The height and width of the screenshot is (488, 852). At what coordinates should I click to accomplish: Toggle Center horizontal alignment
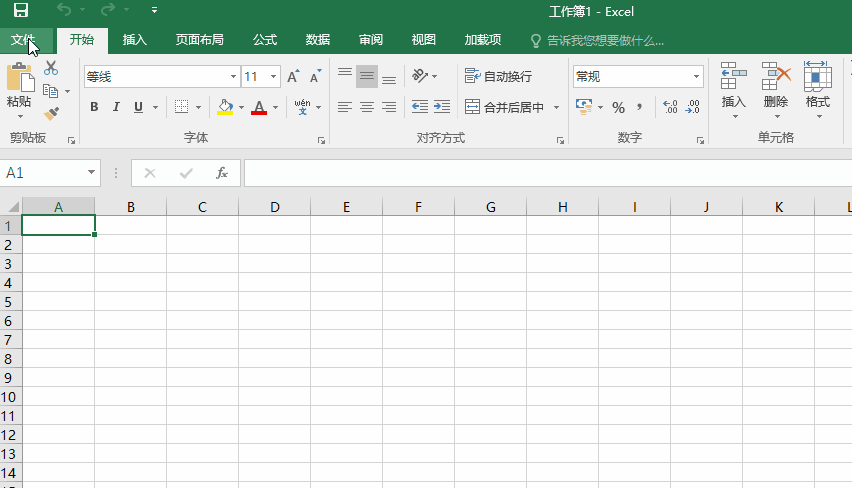click(x=367, y=107)
